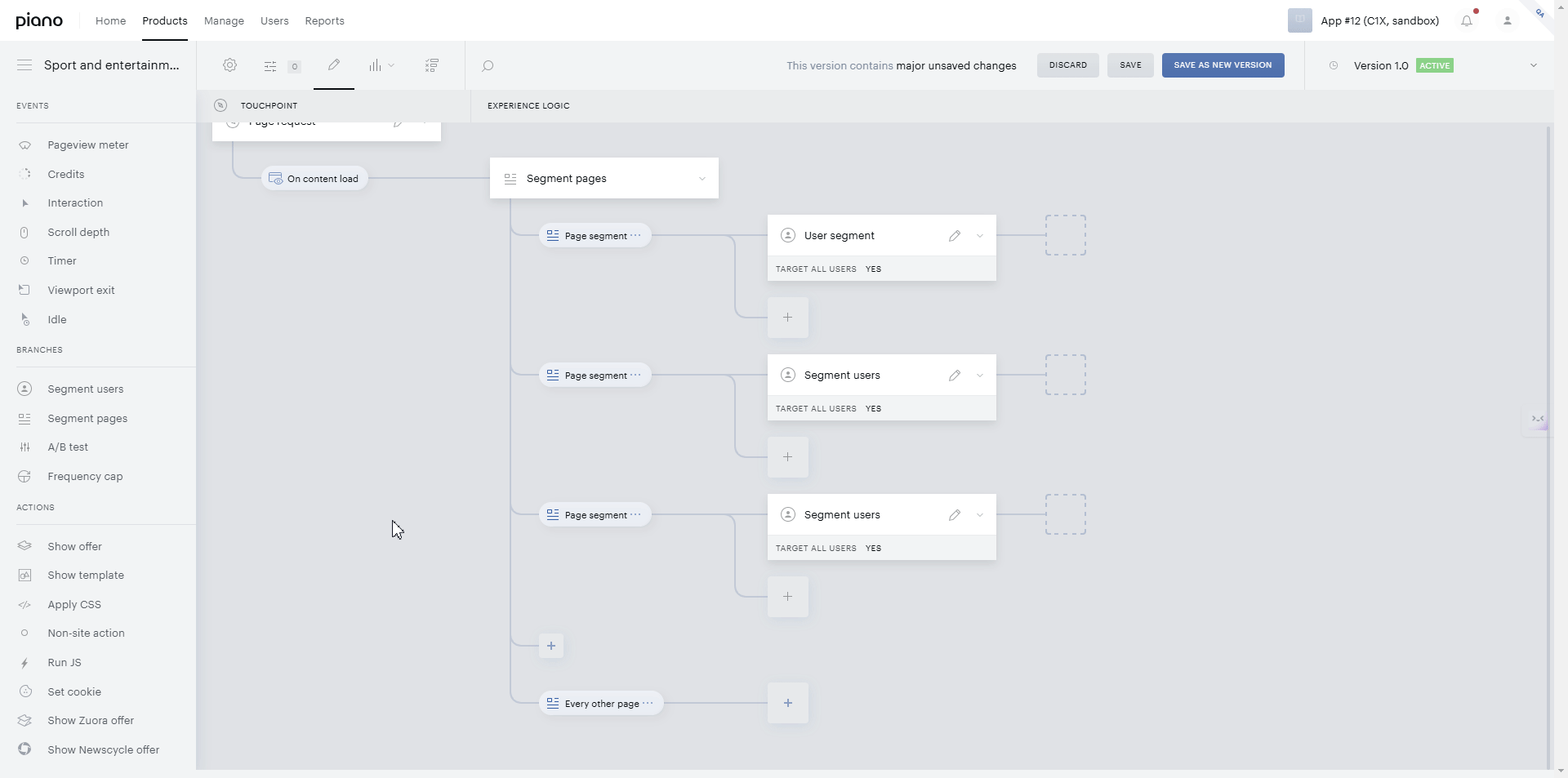Open options on Every other page pill

[648, 703]
